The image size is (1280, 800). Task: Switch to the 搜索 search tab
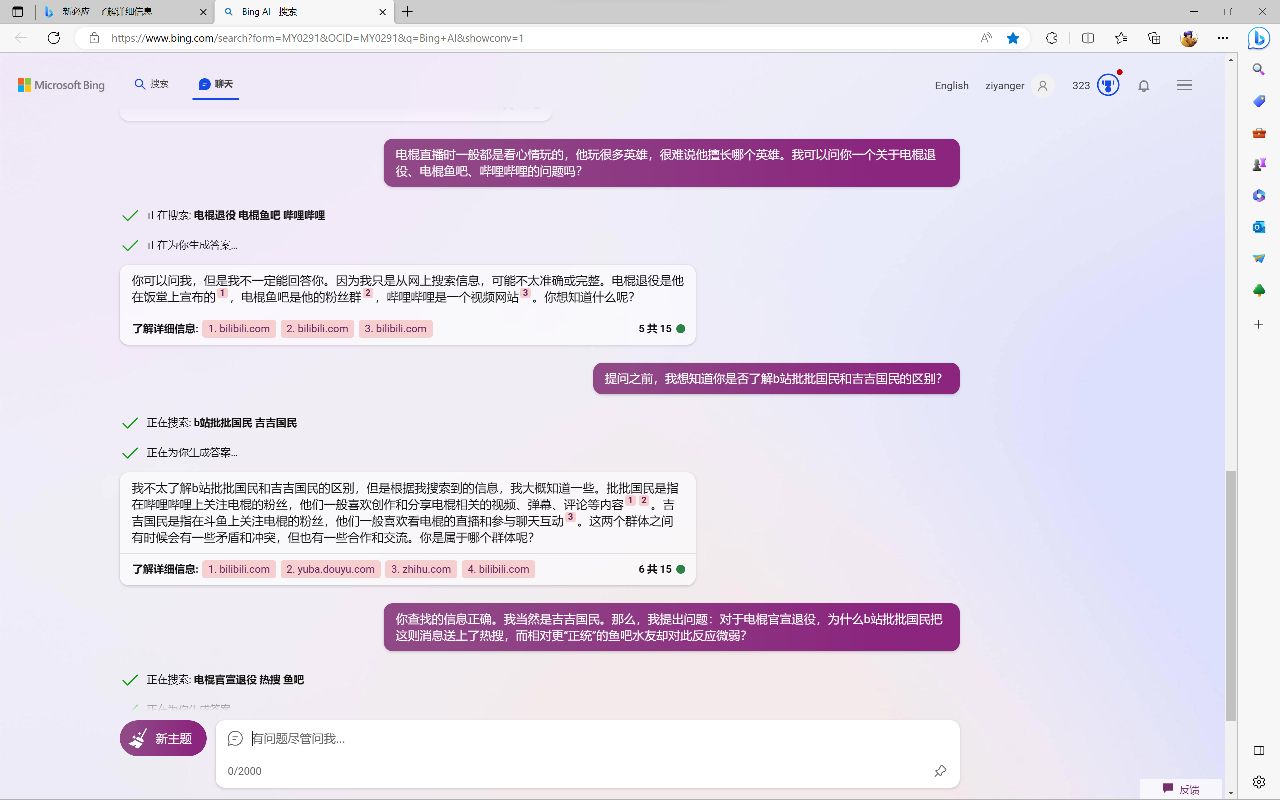point(152,85)
